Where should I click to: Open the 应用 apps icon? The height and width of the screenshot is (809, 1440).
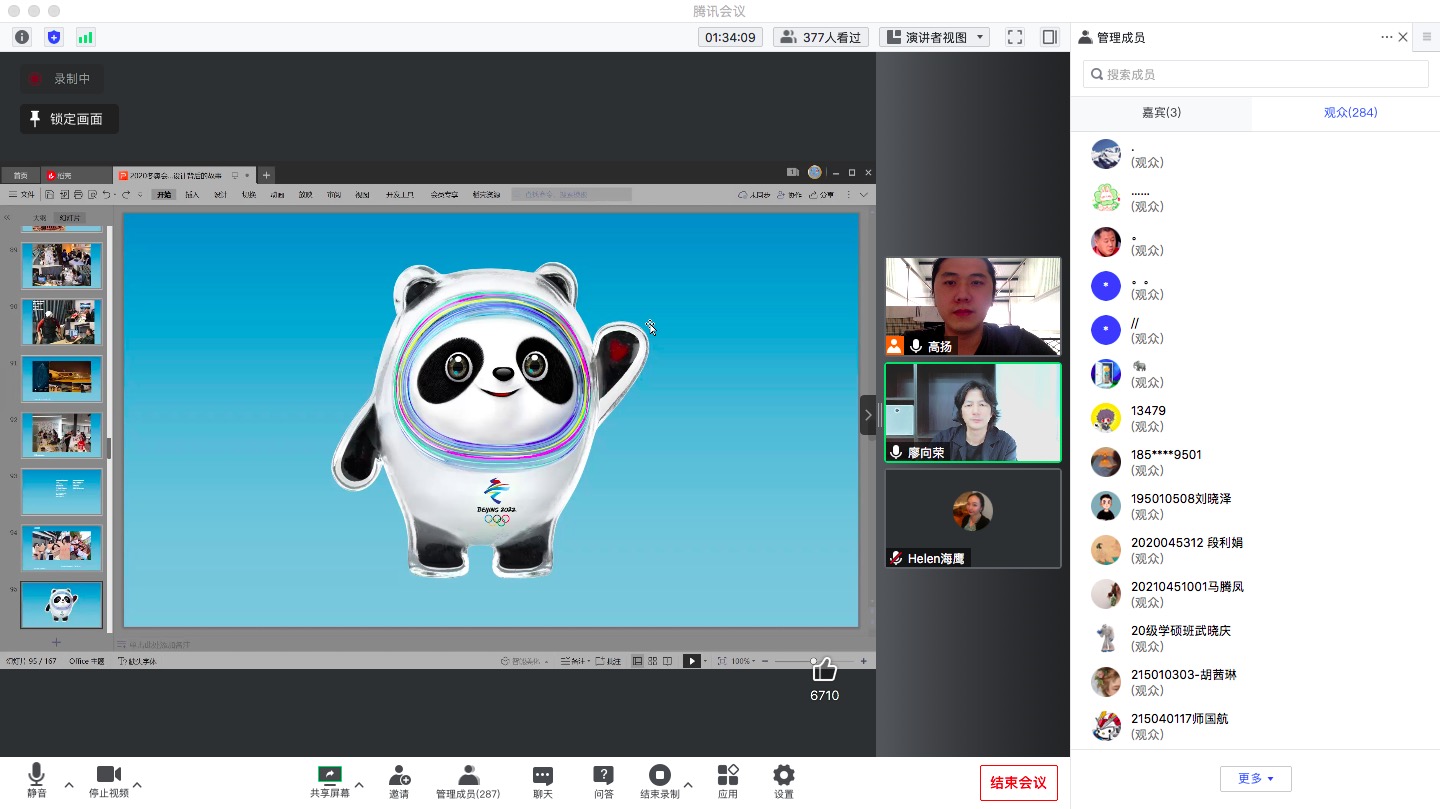[x=728, y=781]
